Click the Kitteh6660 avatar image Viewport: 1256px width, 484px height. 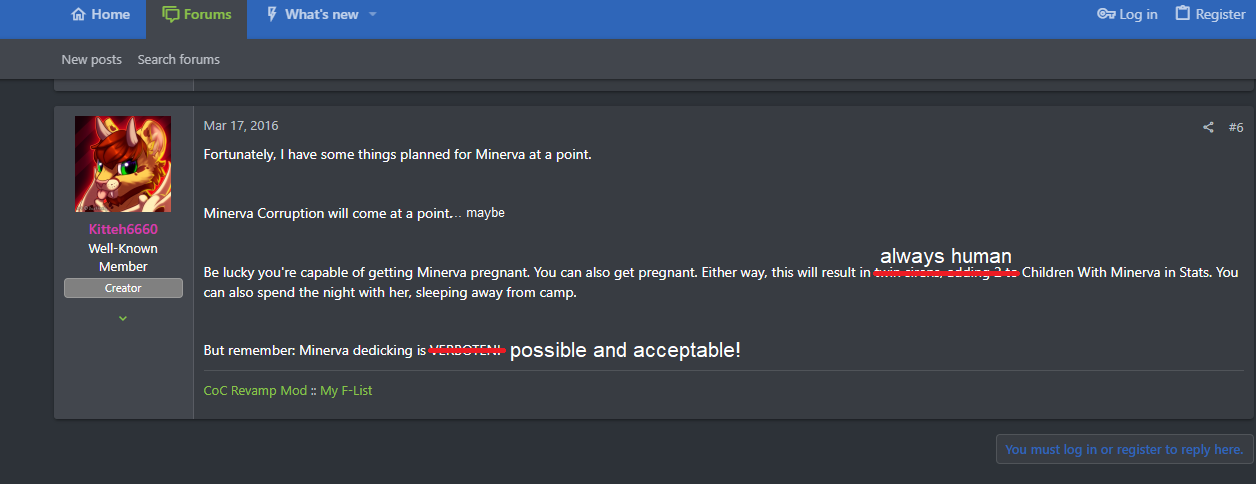123,164
